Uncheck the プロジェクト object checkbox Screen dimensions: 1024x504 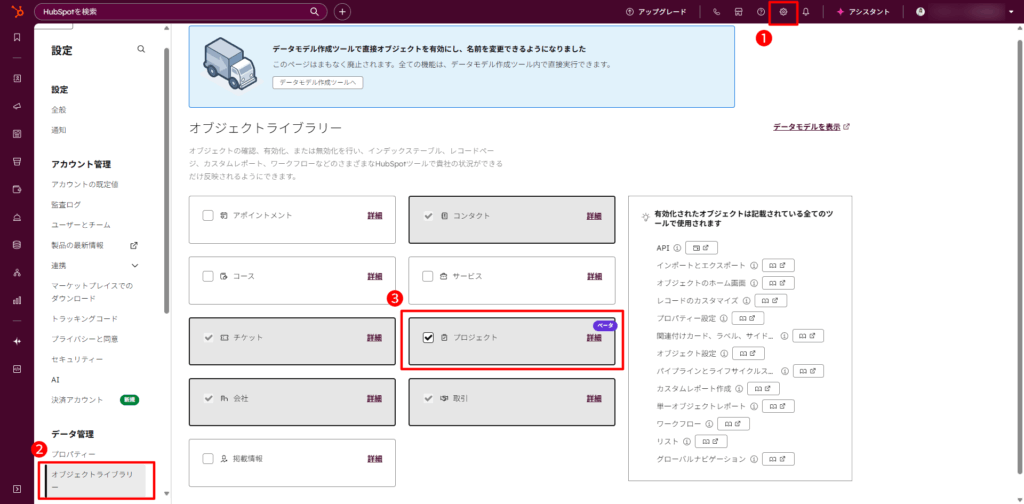428,338
